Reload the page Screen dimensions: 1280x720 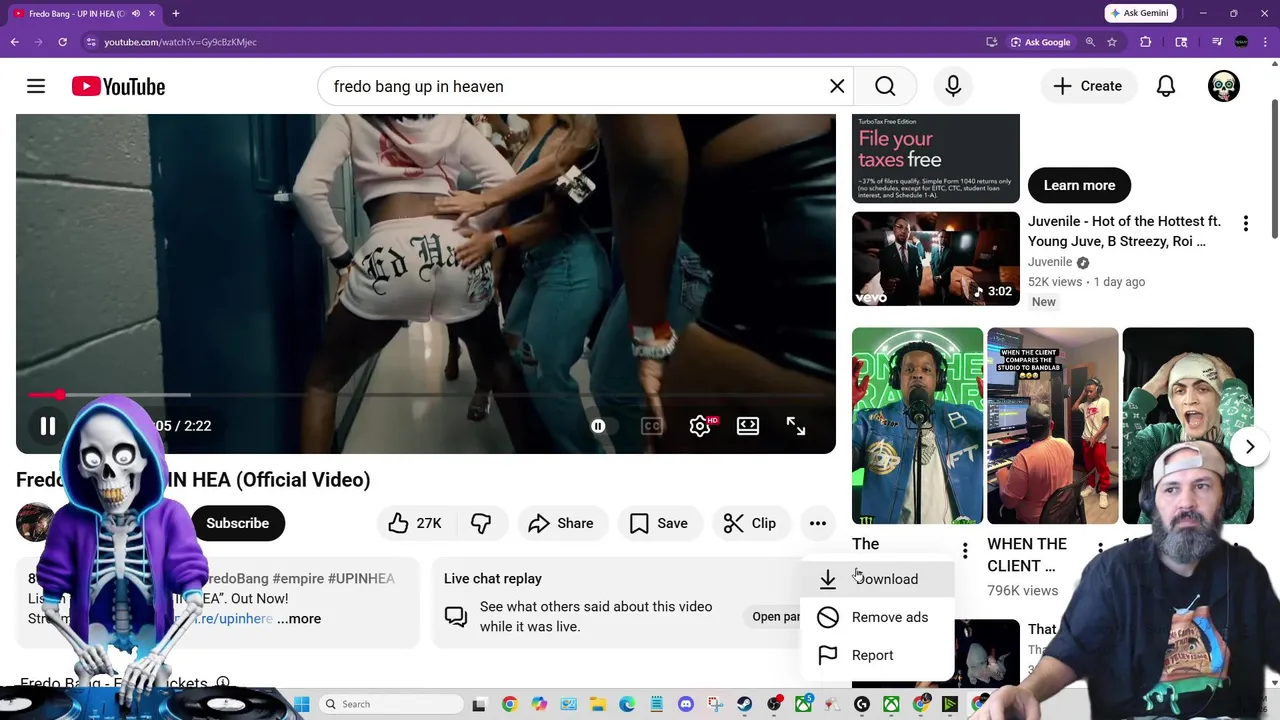point(62,42)
